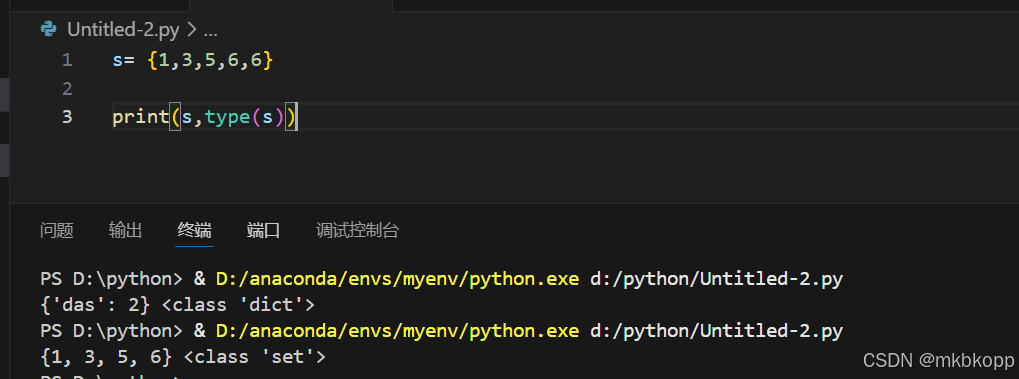Select the 终端 panel tab
This screenshot has height=379, width=1019.
194,230
